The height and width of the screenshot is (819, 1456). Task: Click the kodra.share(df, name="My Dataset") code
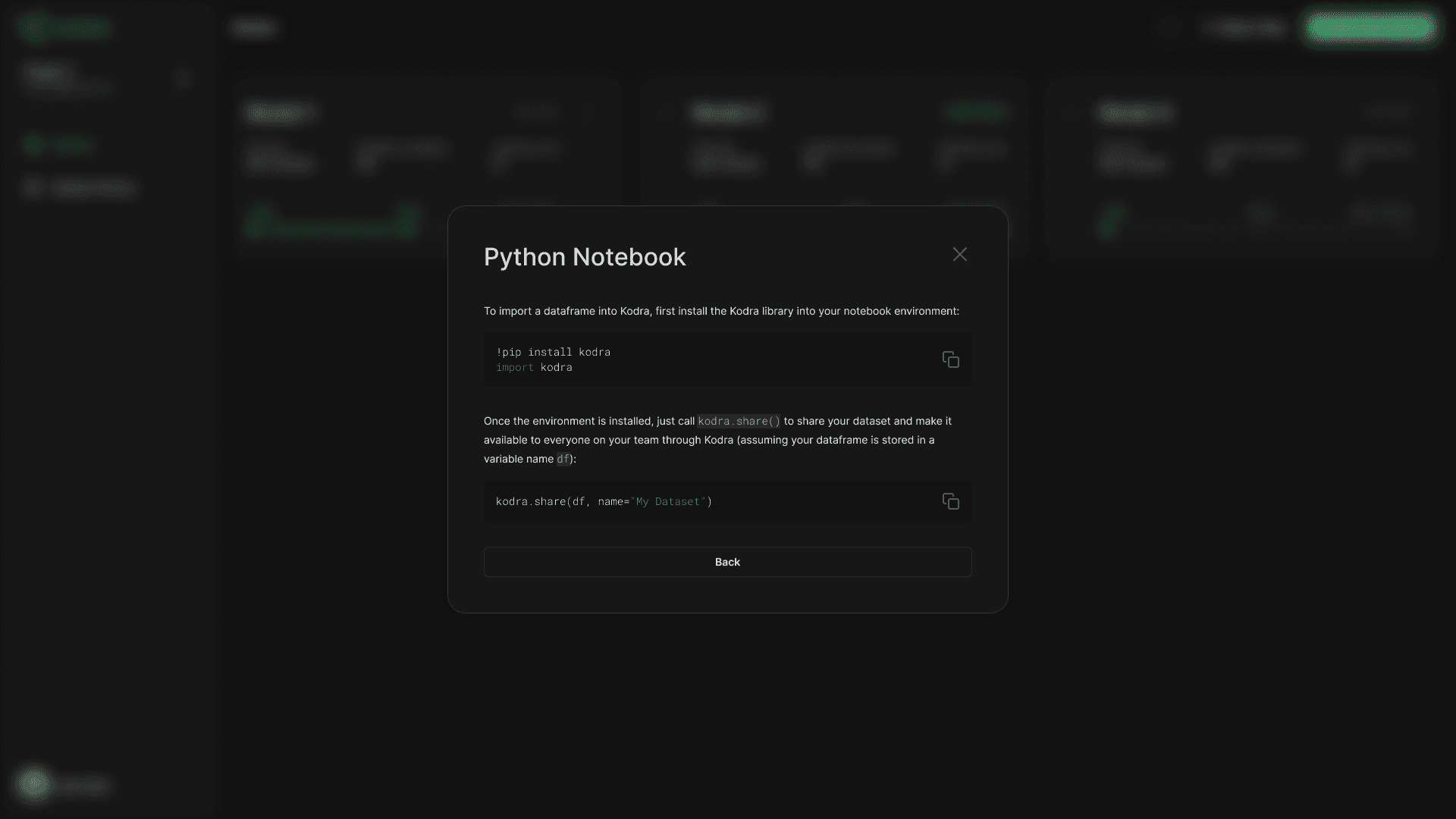tap(604, 501)
